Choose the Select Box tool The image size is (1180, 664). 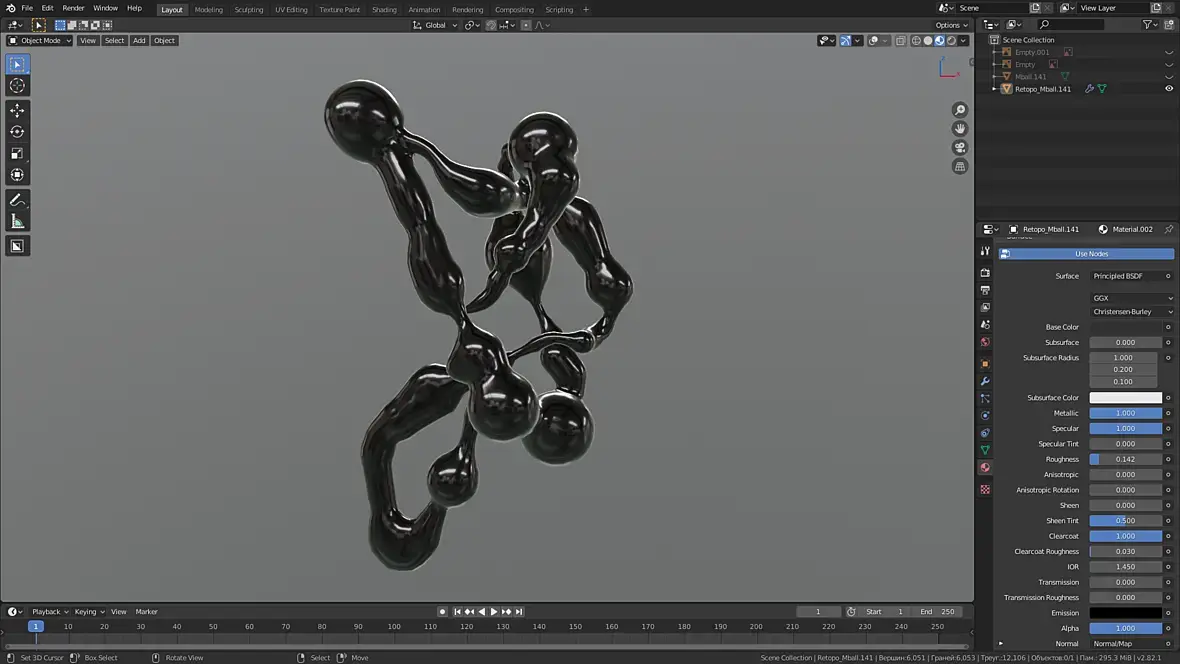[x=17, y=65]
